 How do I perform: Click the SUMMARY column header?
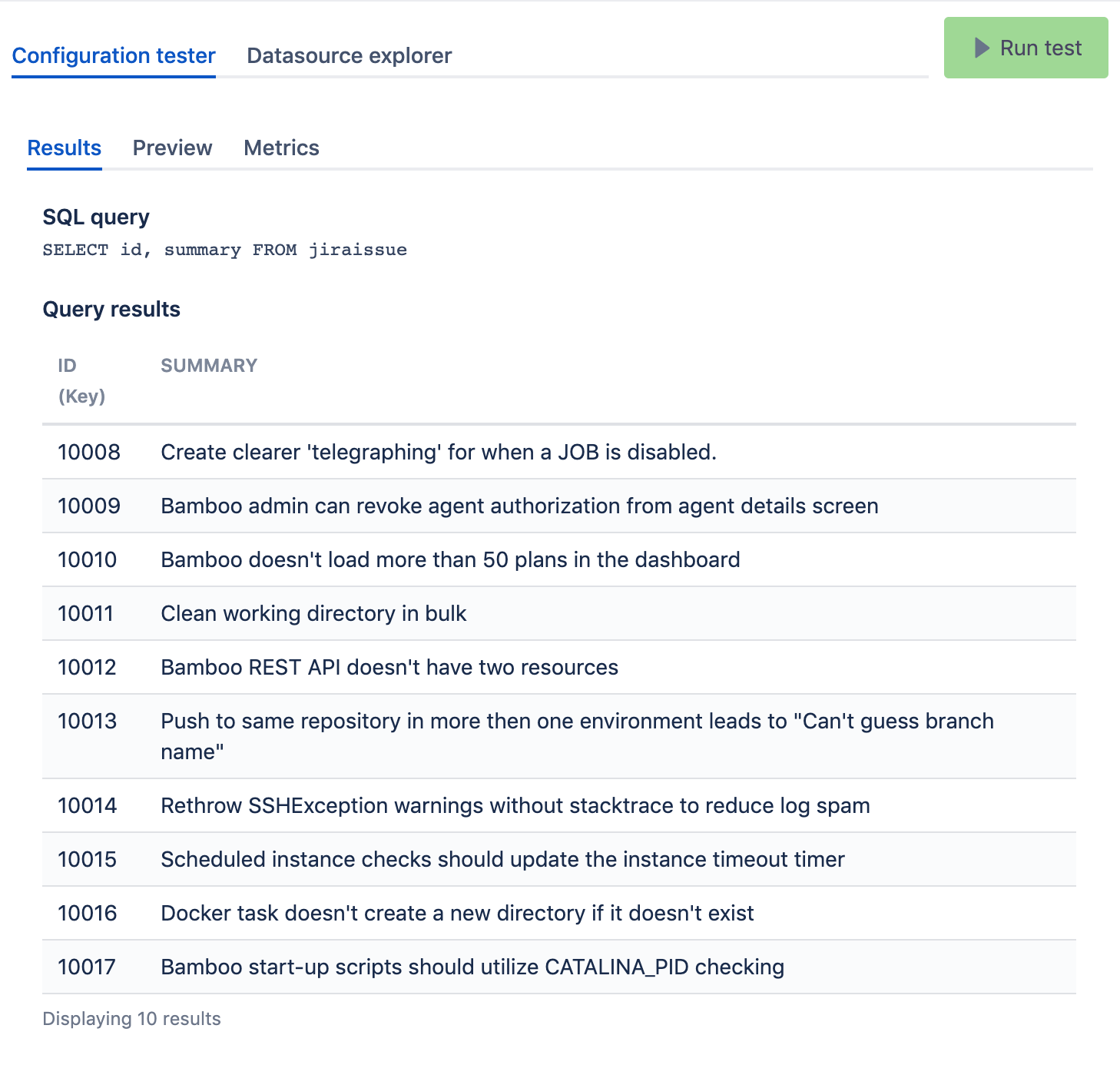pos(209,366)
